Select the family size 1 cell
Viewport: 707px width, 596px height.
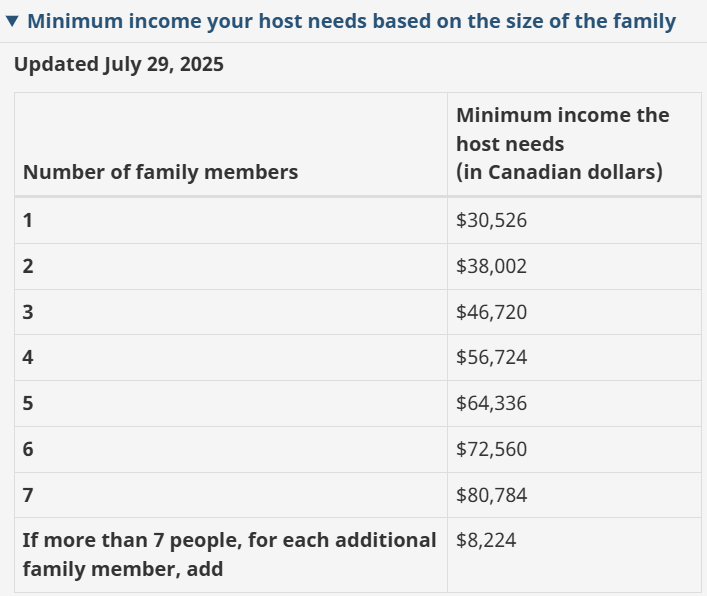[x=28, y=220]
